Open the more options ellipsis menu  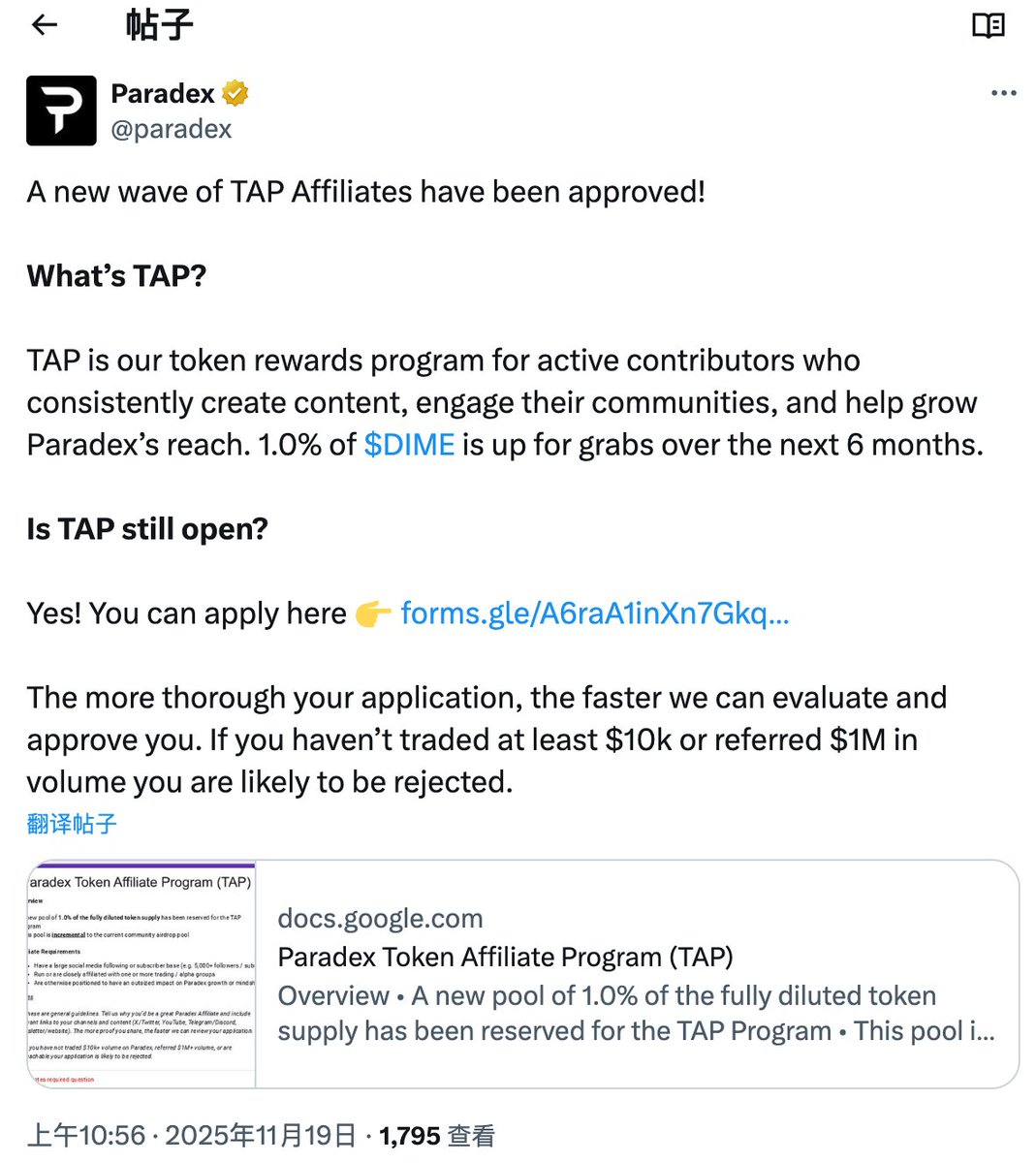pyautogui.click(x=1003, y=93)
